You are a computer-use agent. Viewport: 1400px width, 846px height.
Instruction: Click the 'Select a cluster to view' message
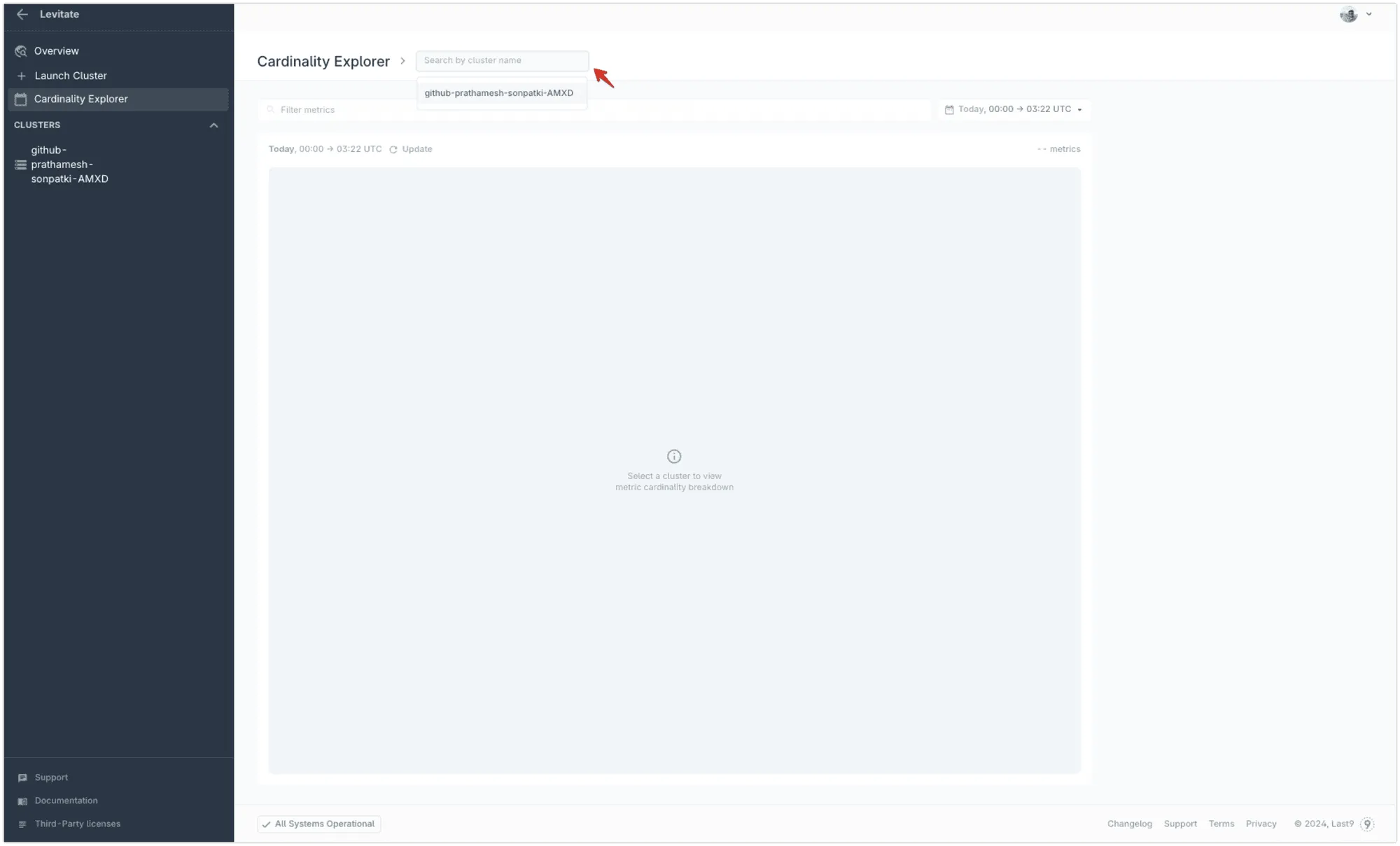[x=674, y=482]
